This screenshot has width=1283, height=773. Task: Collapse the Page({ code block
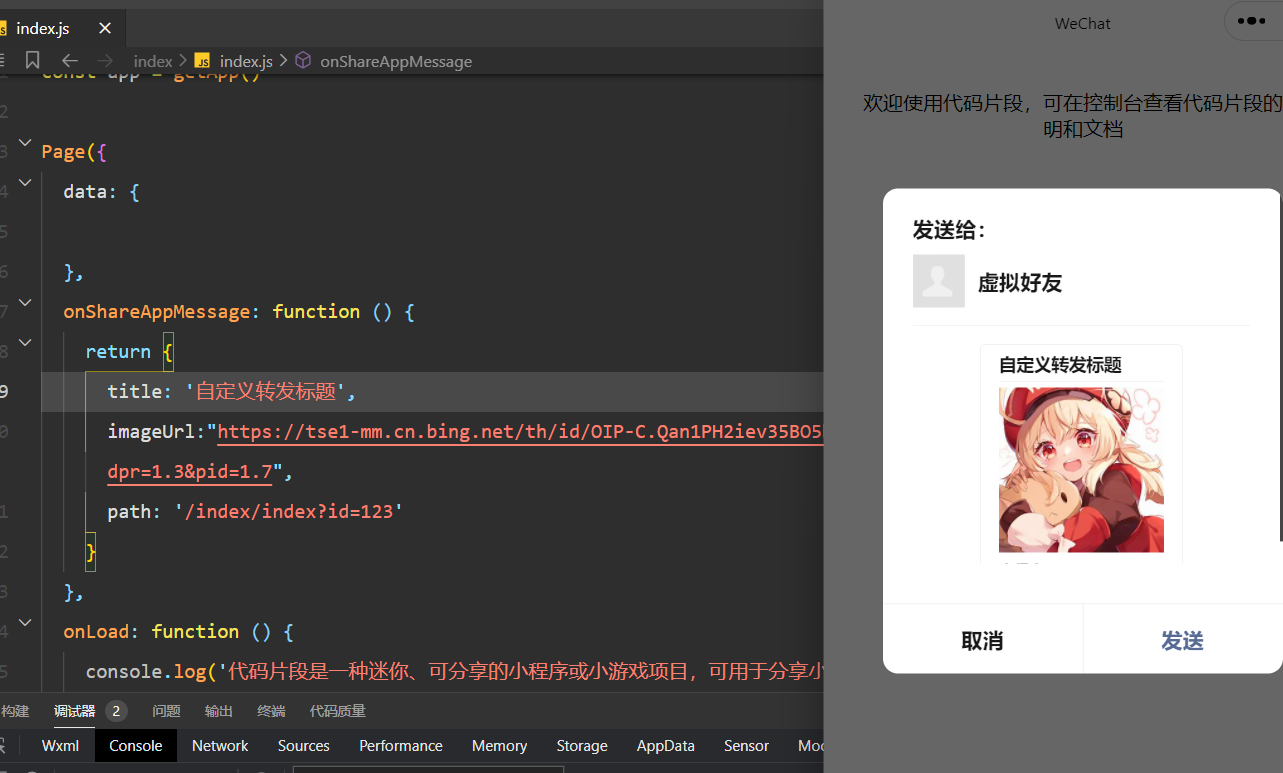25,143
